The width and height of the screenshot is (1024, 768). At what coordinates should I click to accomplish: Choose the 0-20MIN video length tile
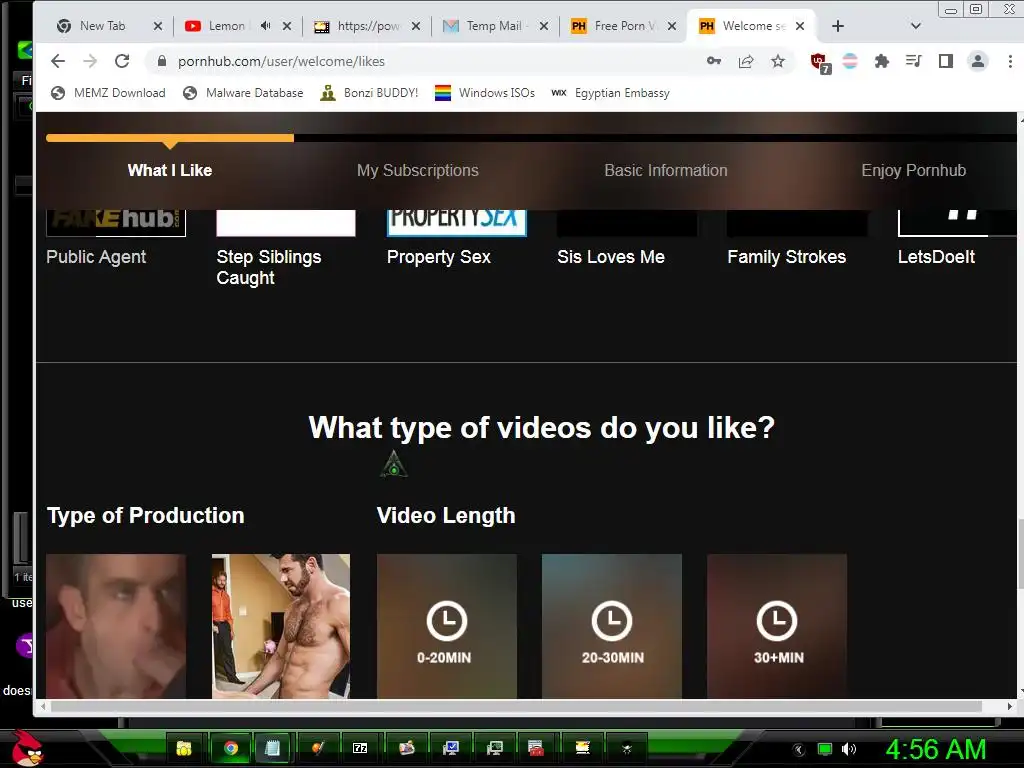tap(447, 626)
